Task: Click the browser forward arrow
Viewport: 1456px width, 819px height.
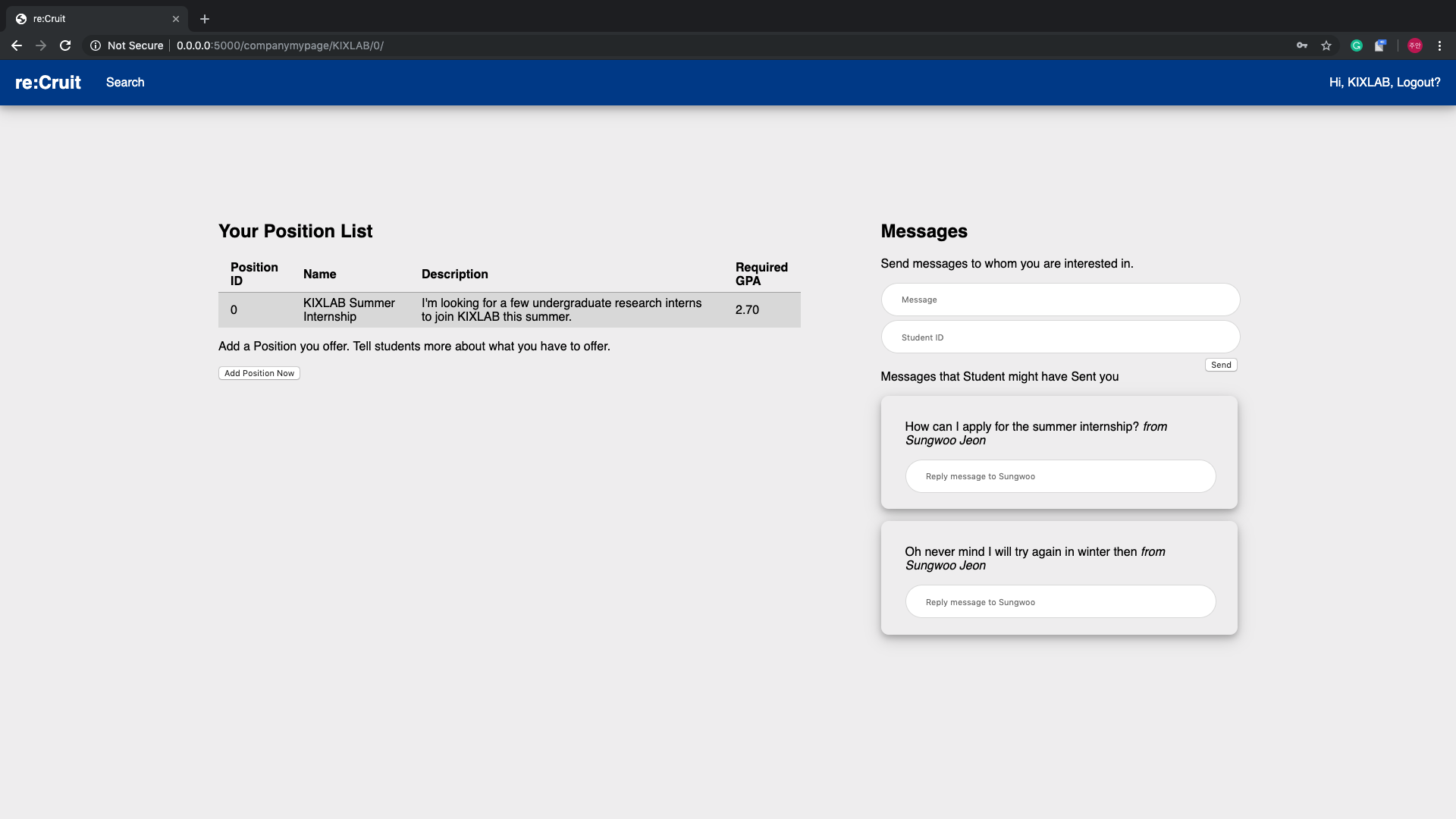Action: tap(41, 45)
